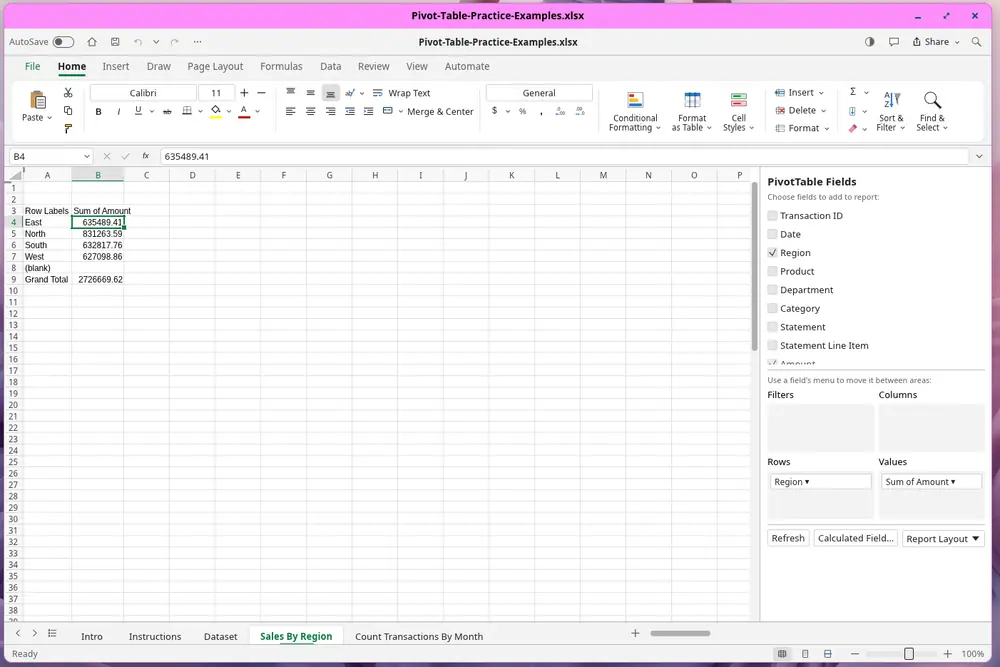Image resolution: width=1000 pixels, height=667 pixels.
Task: Open Count Transactions By Month sheet
Action: click(419, 636)
